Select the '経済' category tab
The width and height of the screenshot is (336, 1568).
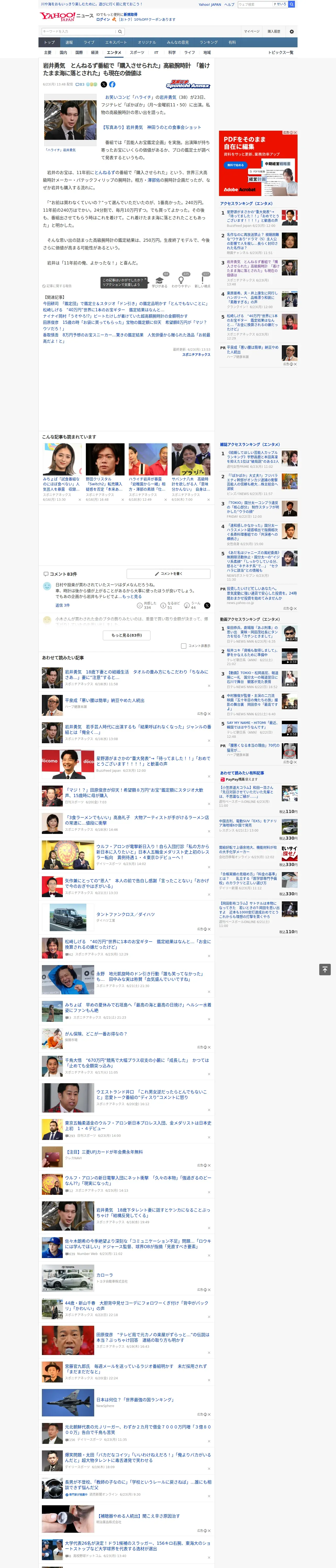94,52
